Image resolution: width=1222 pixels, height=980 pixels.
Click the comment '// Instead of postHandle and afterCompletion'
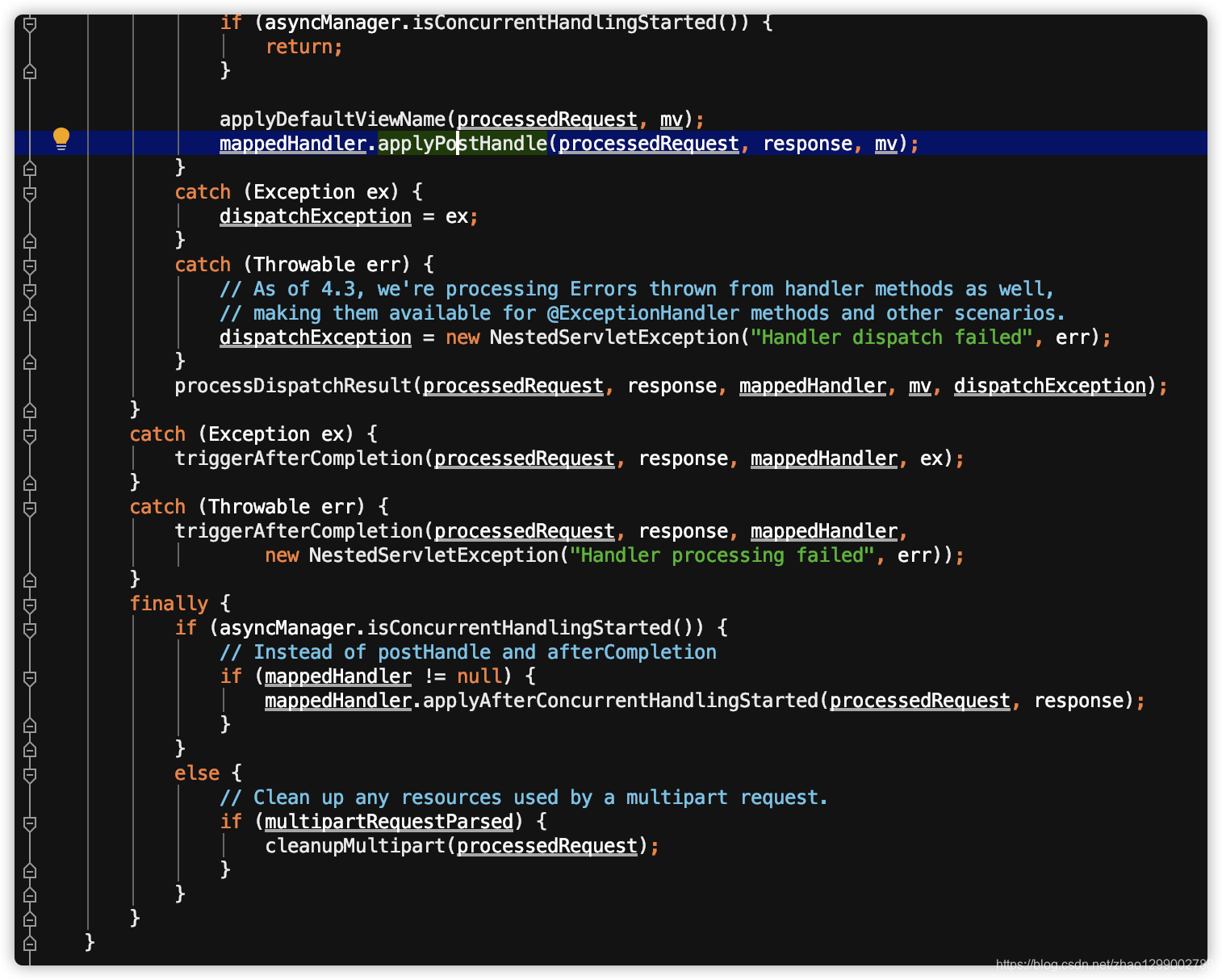[468, 652]
